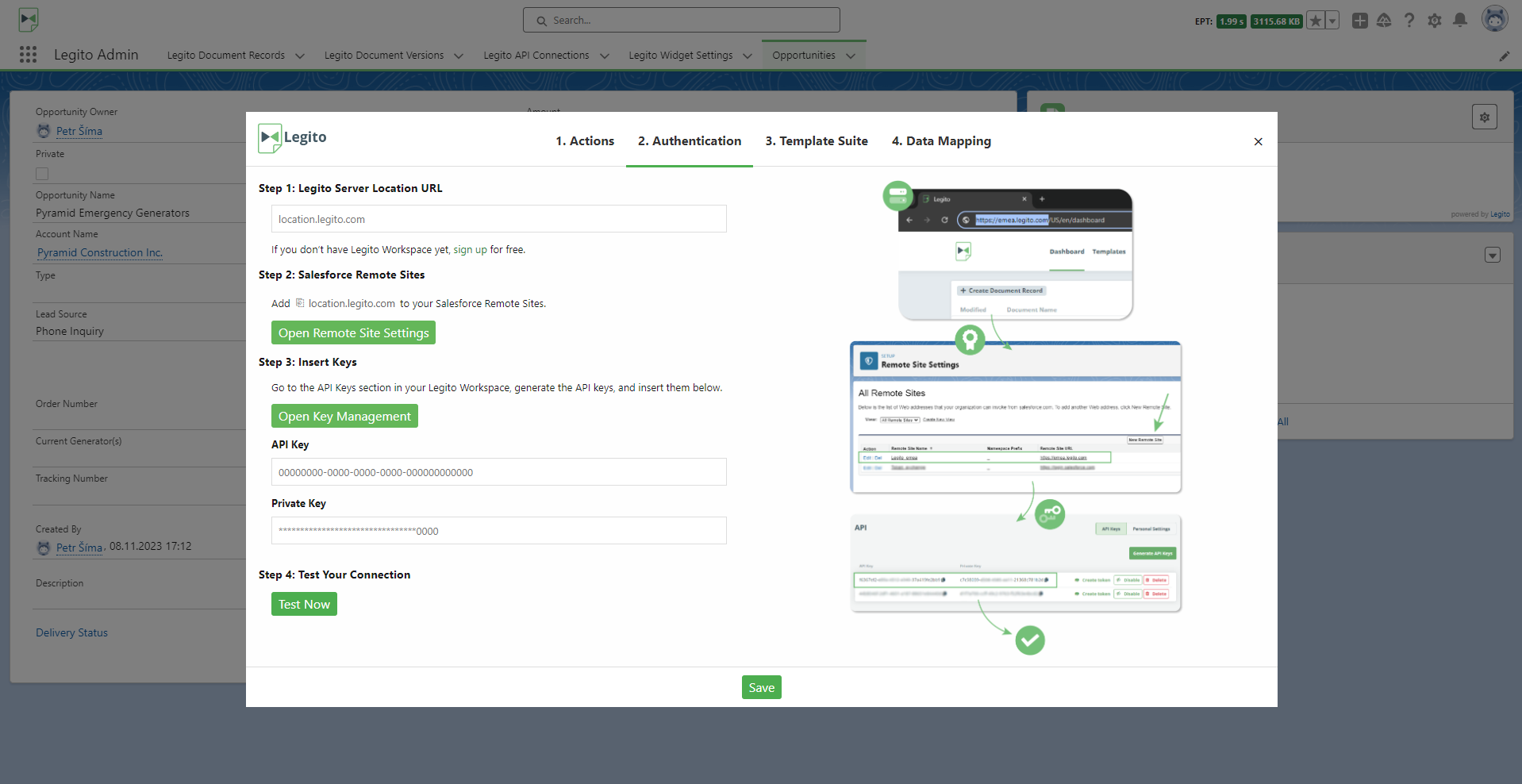
Task: Click the gear settings icon on the right panel
Action: 1485,117
